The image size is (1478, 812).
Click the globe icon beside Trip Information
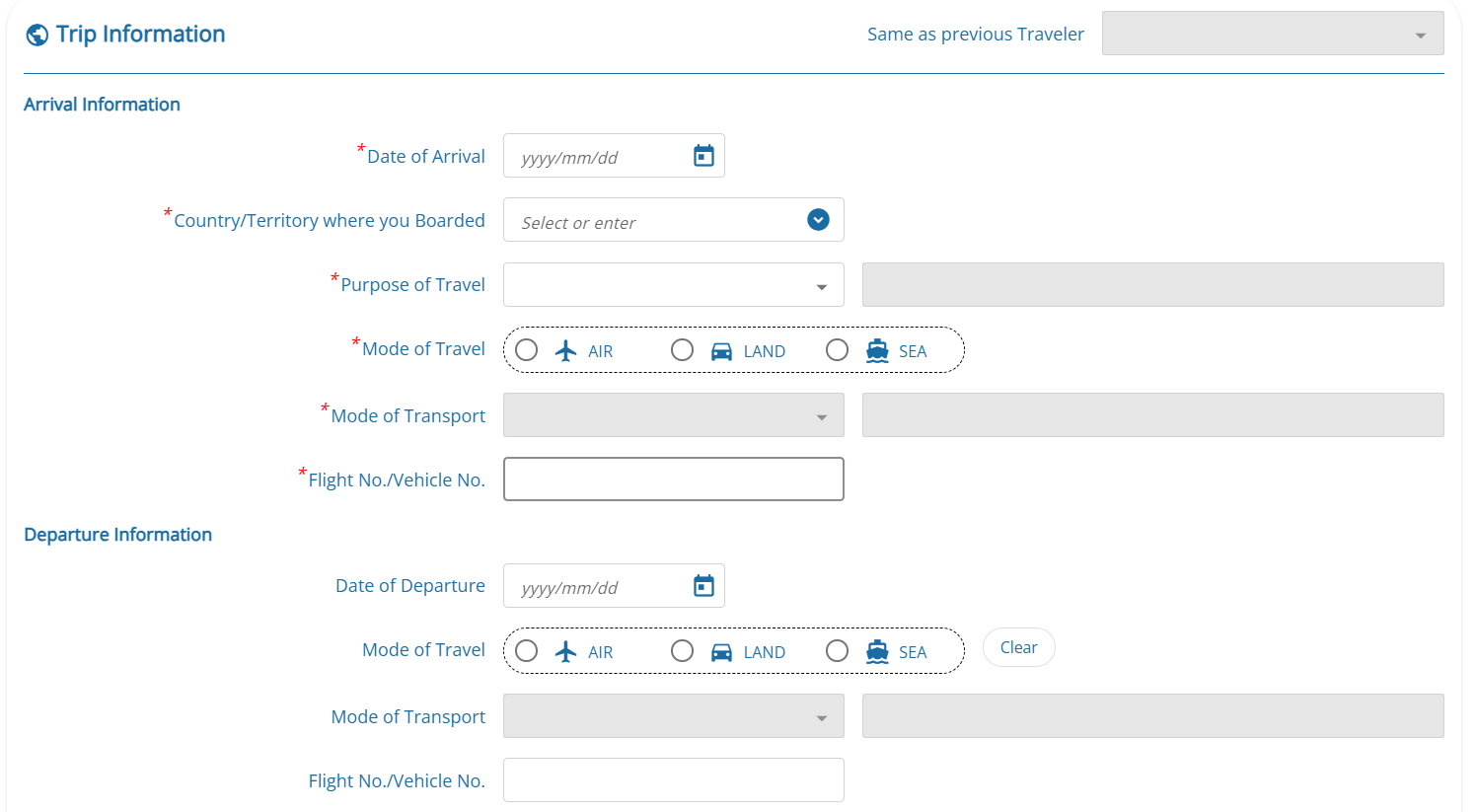[x=37, y=36]
